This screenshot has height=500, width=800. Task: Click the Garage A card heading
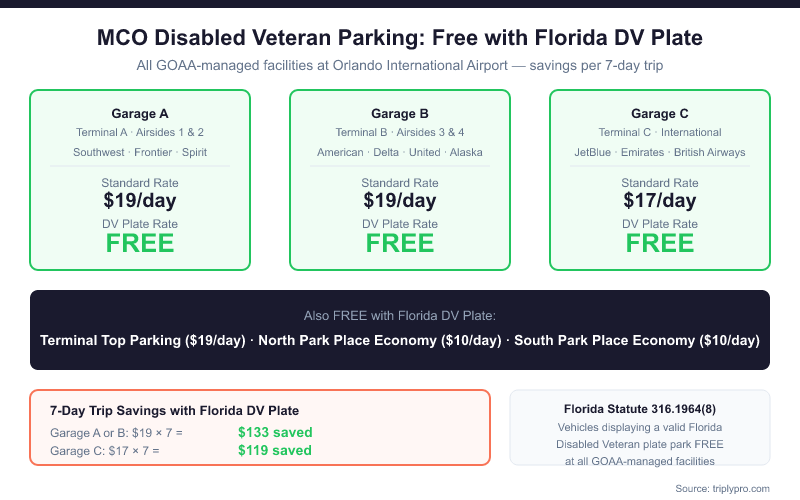click(x=140, y=113)
